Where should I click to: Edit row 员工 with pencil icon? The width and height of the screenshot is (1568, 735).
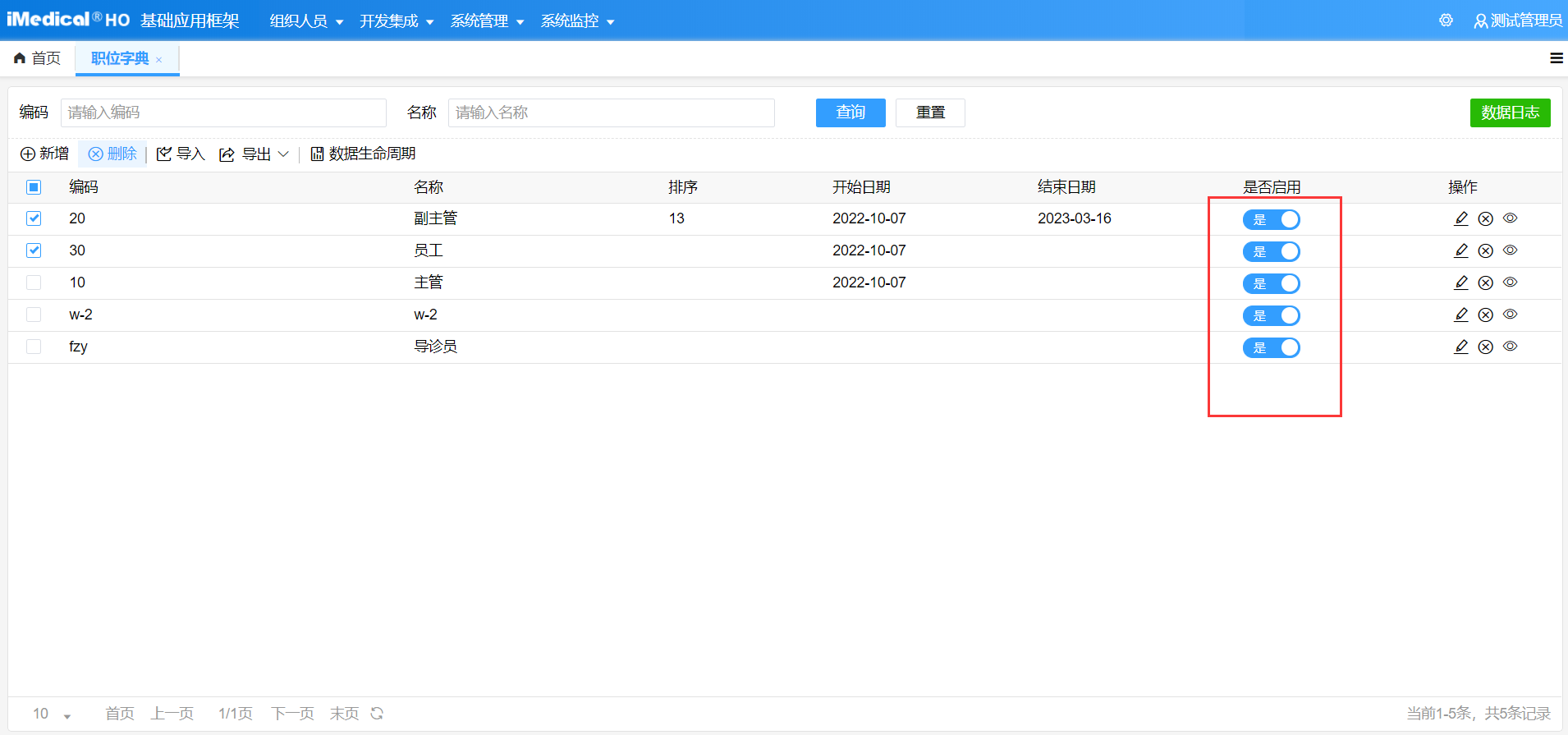coord(1461,250)
